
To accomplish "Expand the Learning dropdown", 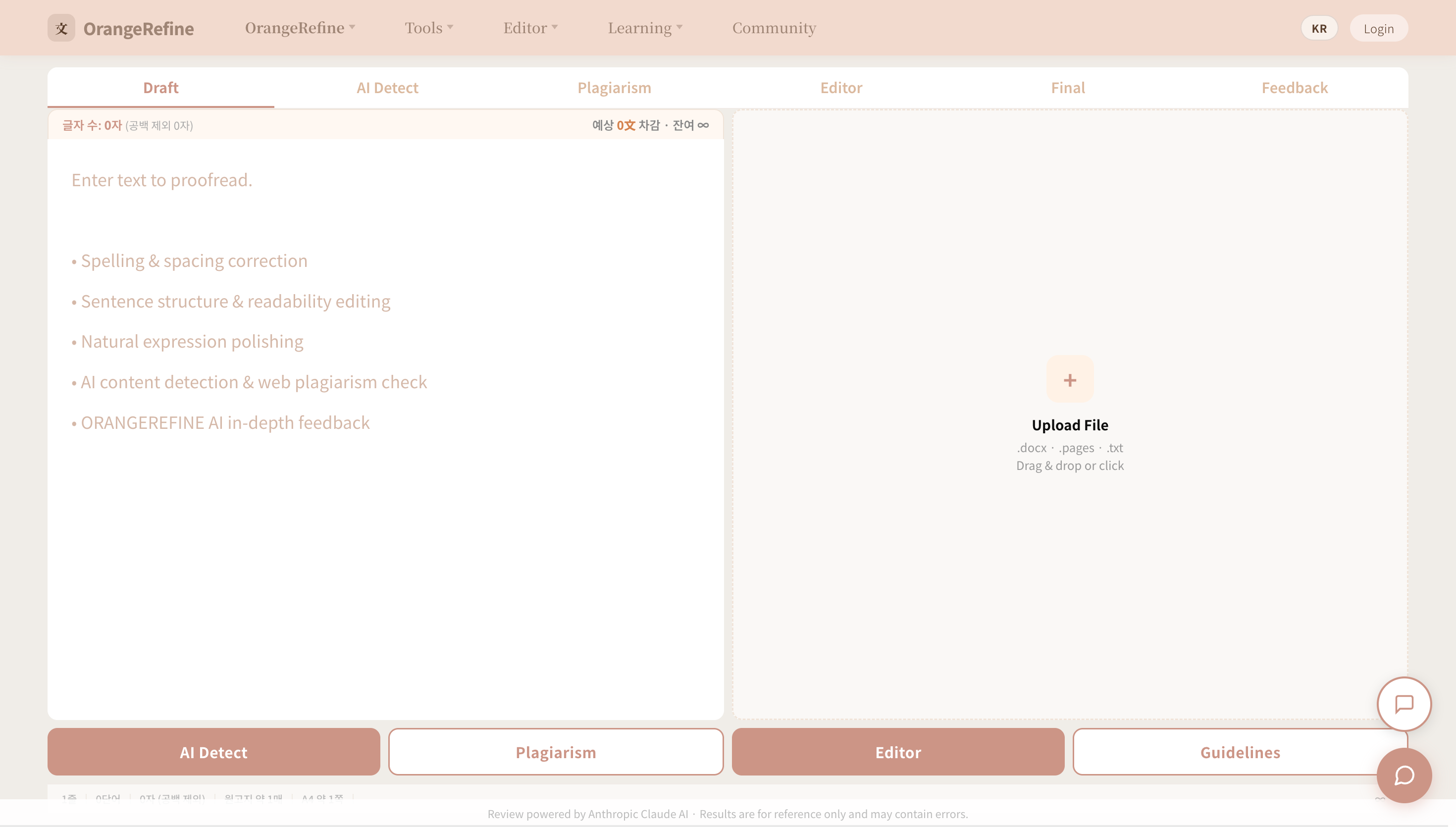I will point(644,27).
